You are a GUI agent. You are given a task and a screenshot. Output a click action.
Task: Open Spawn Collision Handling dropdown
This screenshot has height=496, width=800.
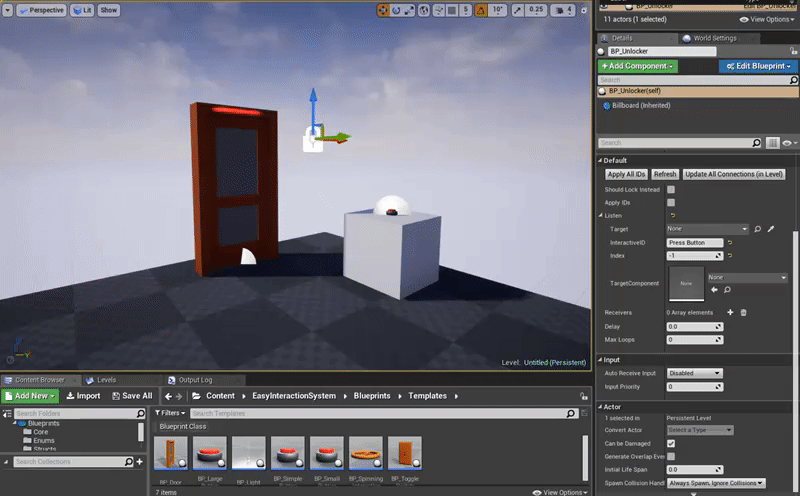coord(716,483)
